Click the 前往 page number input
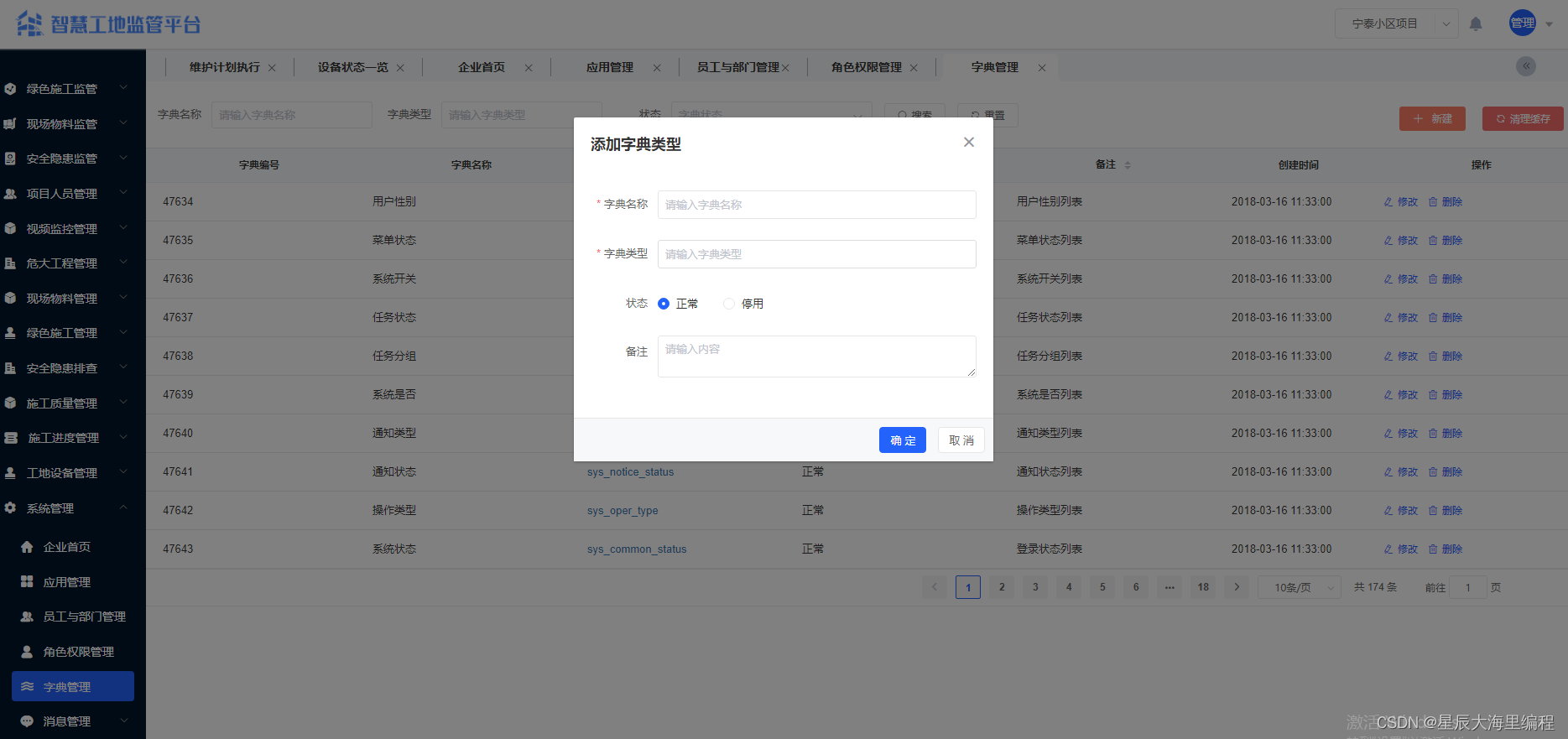 (x=1468, y=587)
